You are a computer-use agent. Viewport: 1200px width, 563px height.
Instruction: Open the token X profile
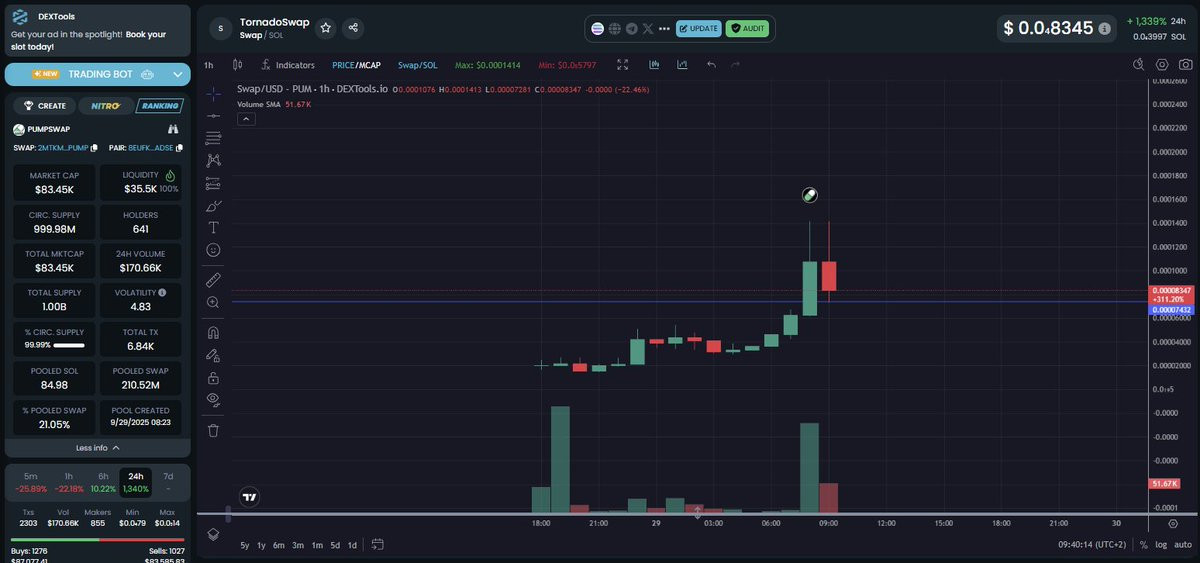648,29
